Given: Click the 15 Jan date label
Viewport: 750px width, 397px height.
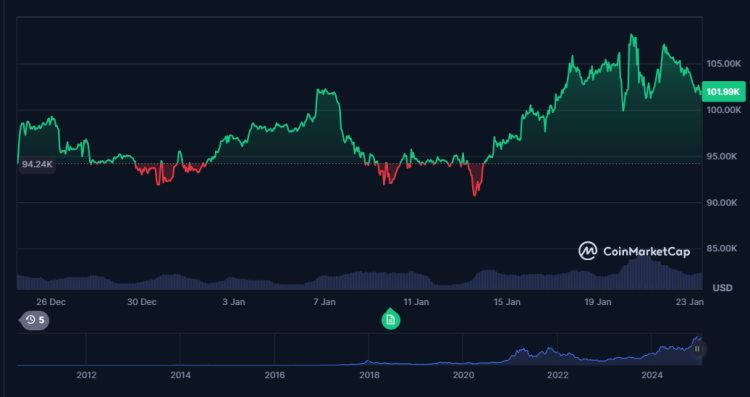Looking at the screenshot, I should click(x=507, y=302).
